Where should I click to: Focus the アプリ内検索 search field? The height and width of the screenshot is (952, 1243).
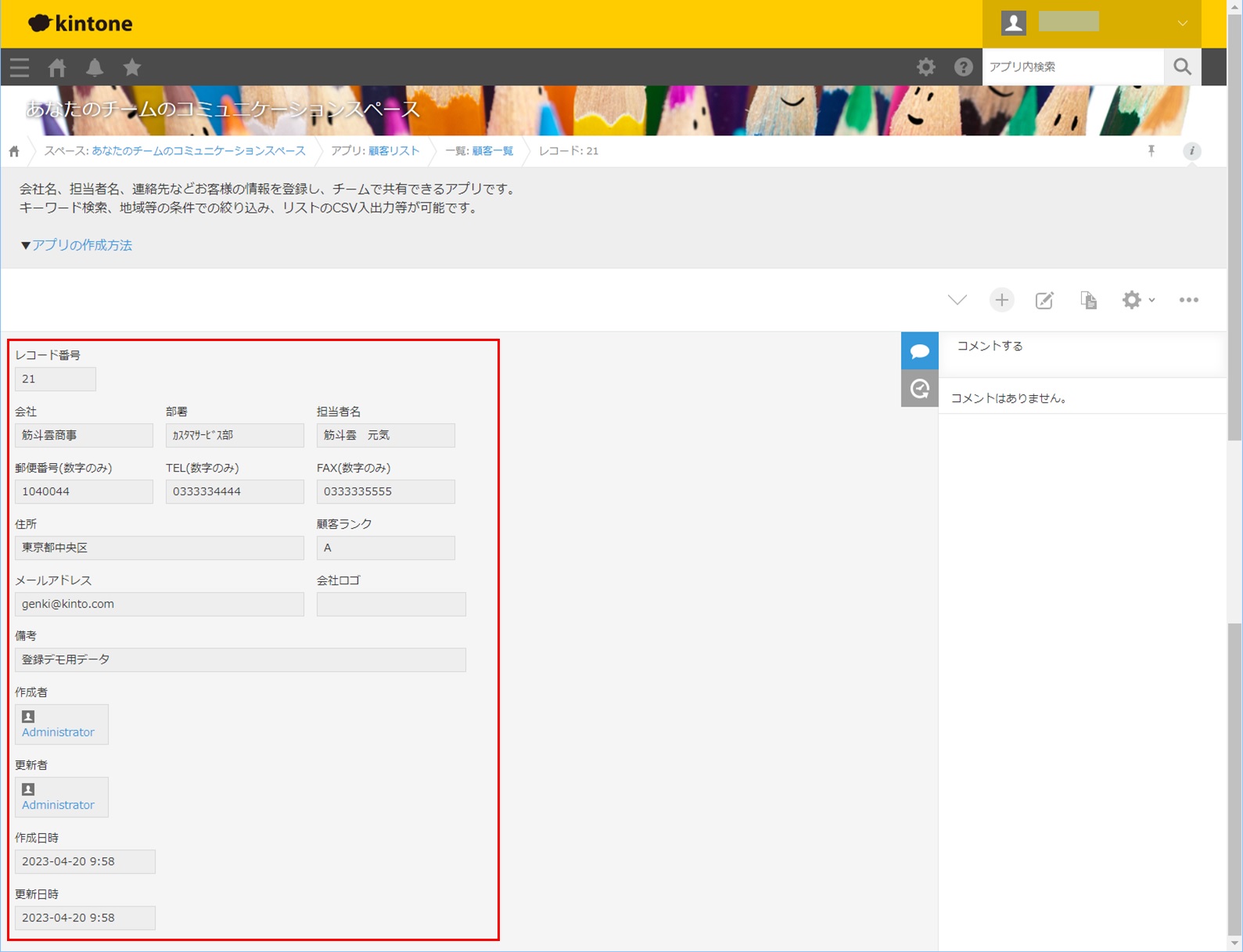coord(1073,67)
